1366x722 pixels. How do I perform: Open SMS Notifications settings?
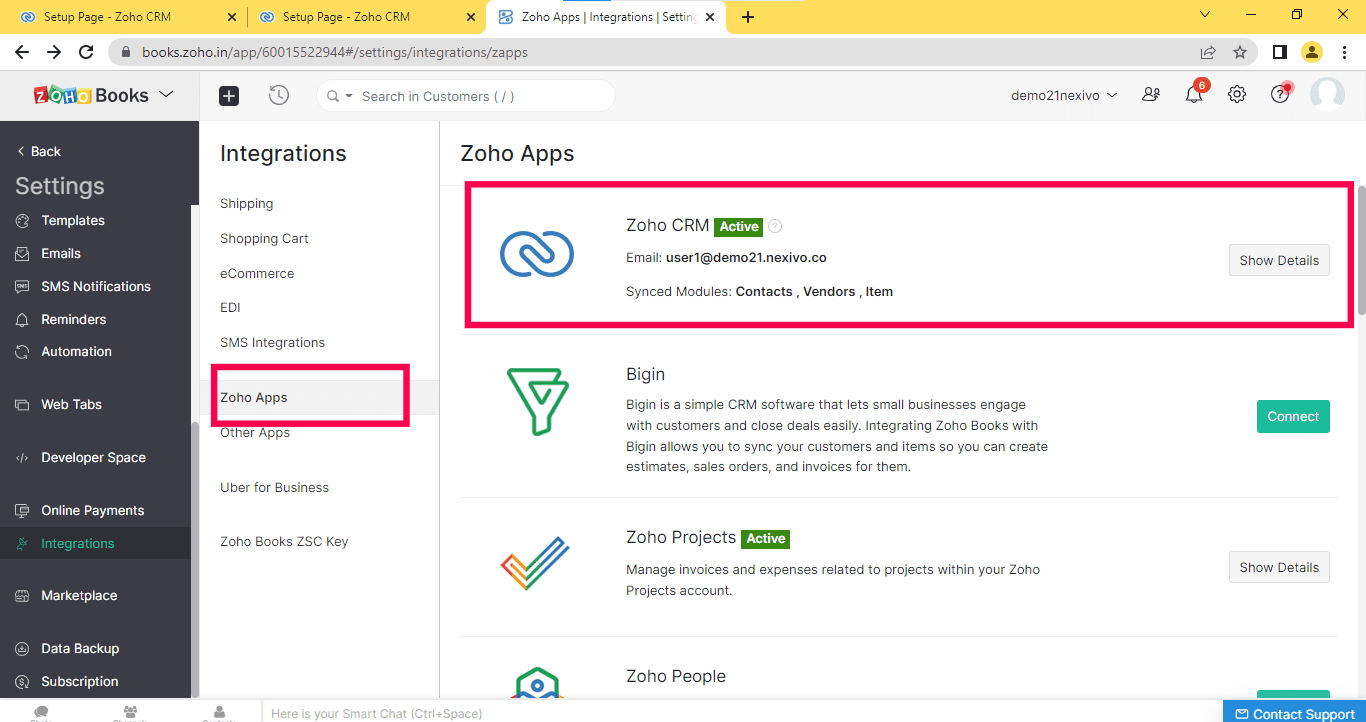(95, 286)
